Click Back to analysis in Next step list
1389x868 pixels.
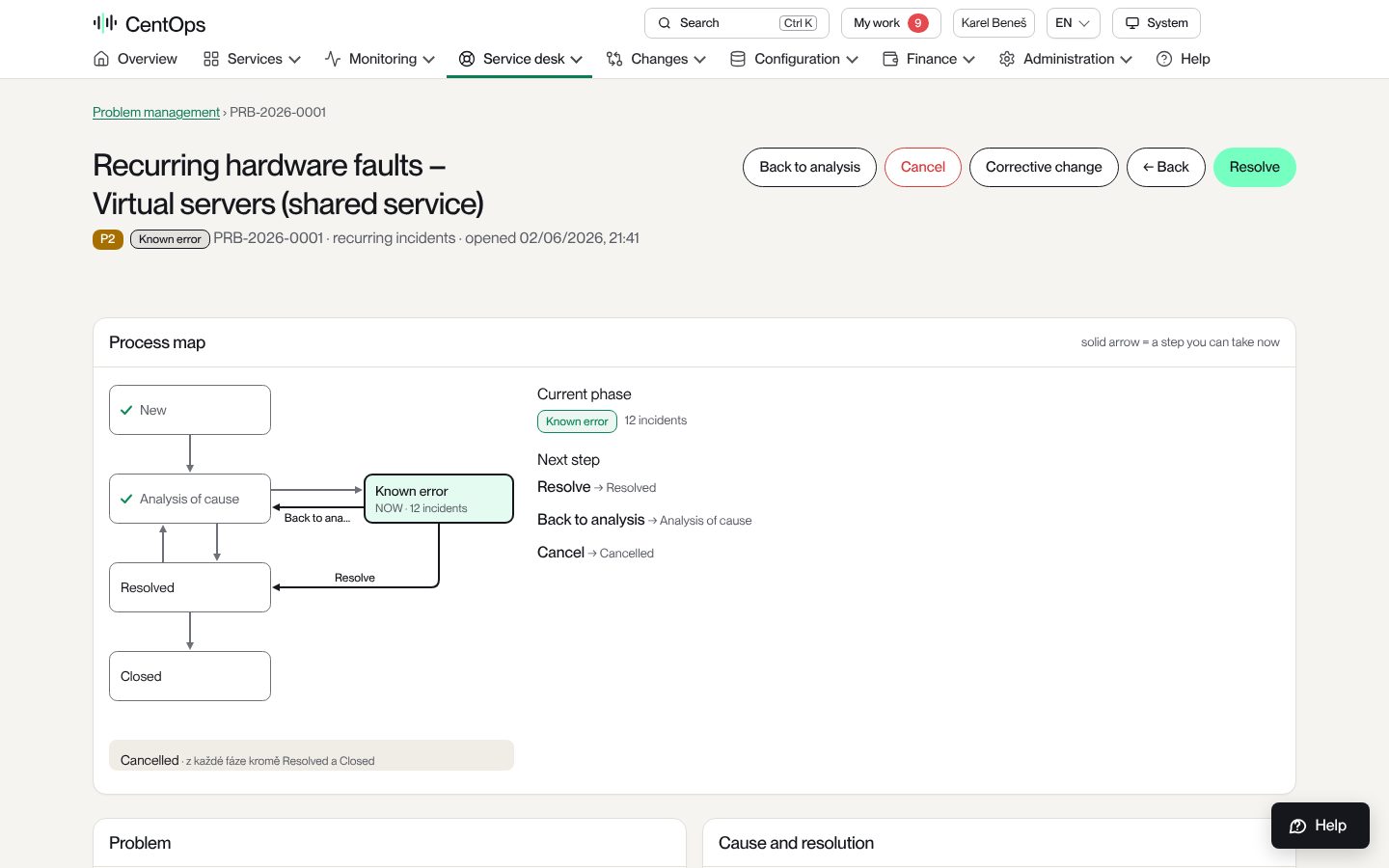[590, 520]
